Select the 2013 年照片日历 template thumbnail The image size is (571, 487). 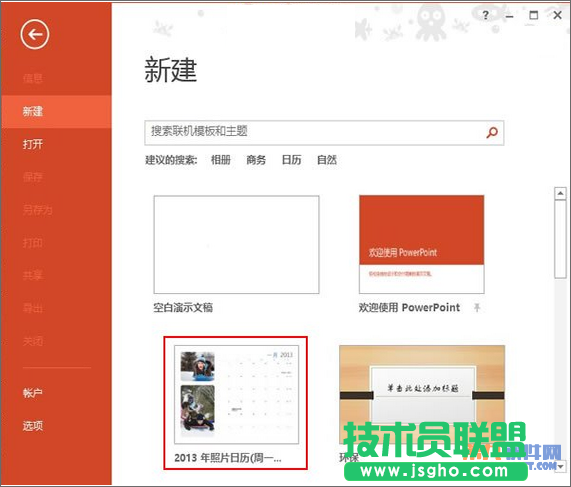point(236,394)
